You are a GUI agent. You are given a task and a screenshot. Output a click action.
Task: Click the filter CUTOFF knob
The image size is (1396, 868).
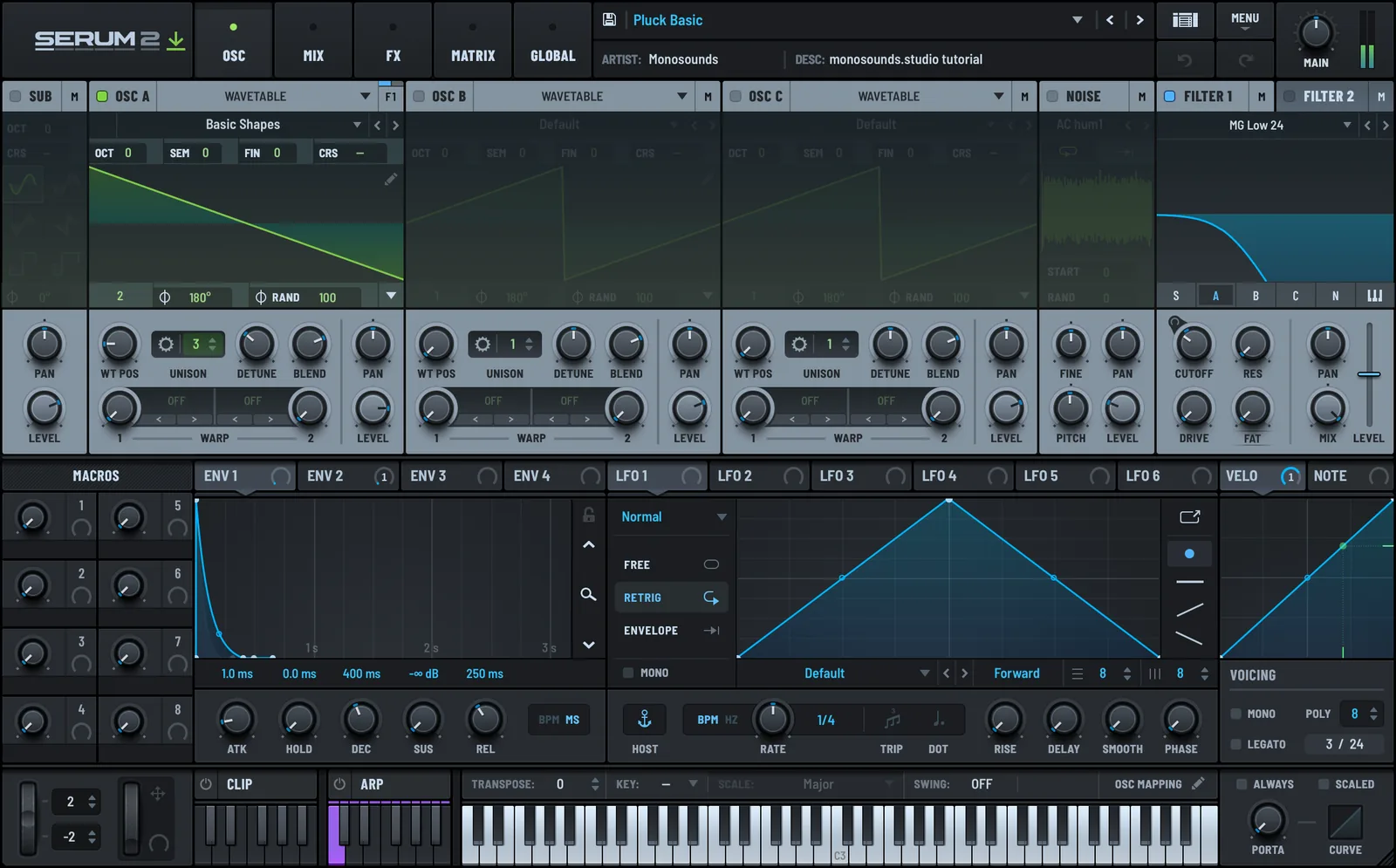pos(1194,344)
